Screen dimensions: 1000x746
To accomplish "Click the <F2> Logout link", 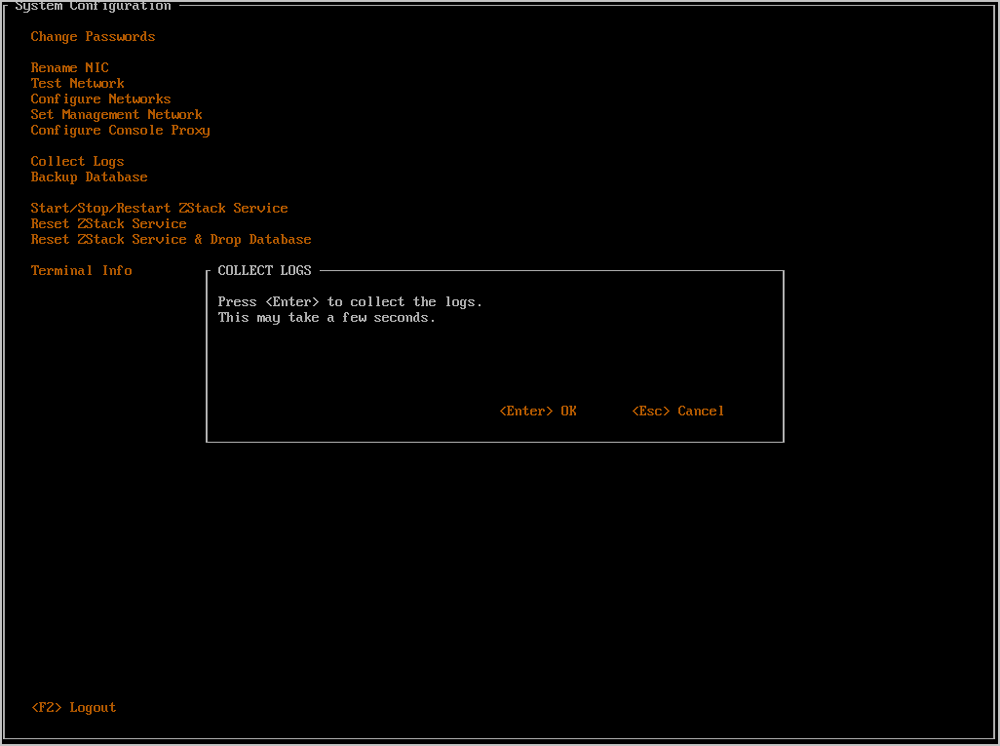I will click(x=74, y=708).
